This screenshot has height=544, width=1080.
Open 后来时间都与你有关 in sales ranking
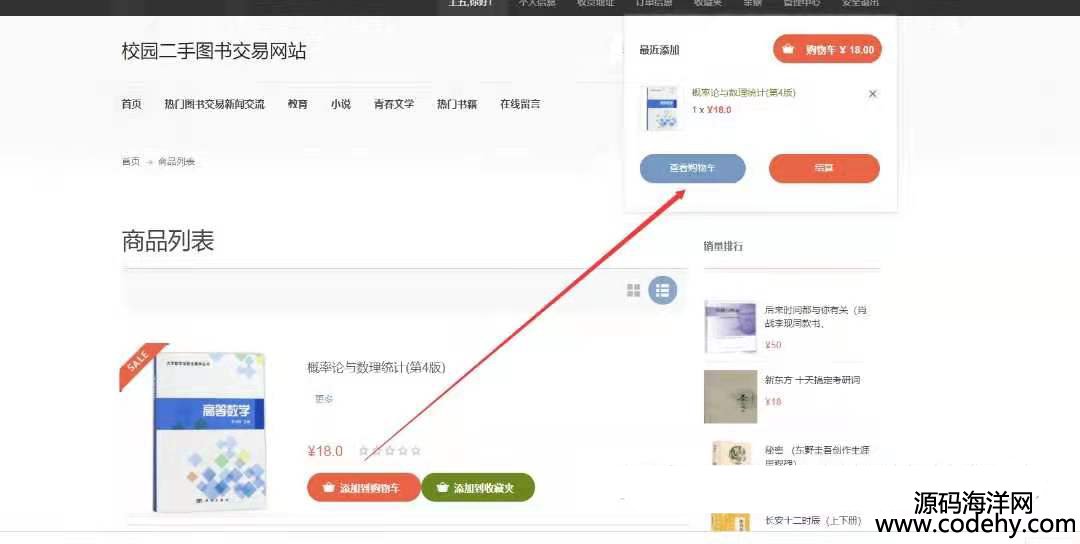(x=816, y=317)
